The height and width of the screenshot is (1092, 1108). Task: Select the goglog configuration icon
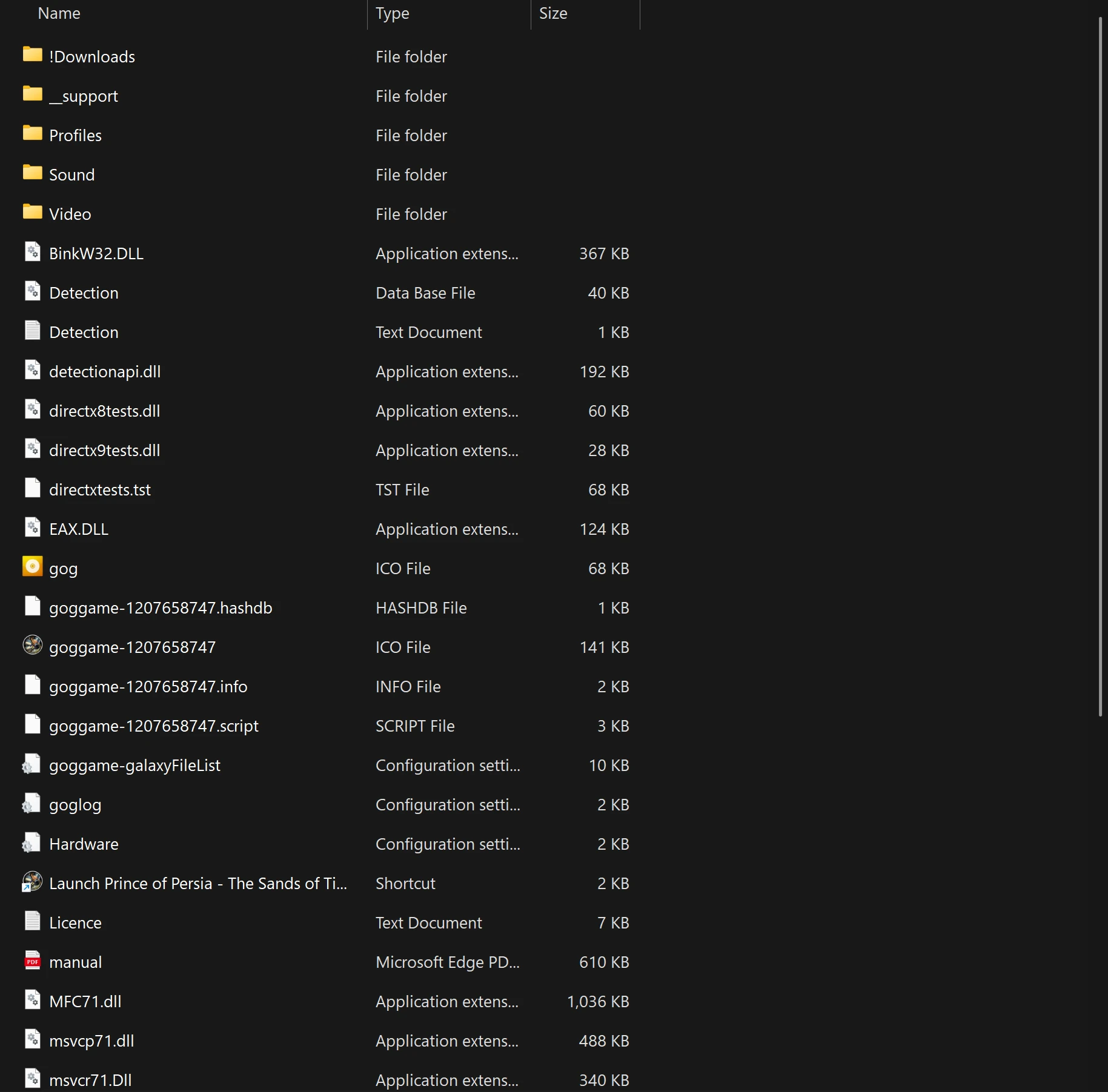pos(32,803)
